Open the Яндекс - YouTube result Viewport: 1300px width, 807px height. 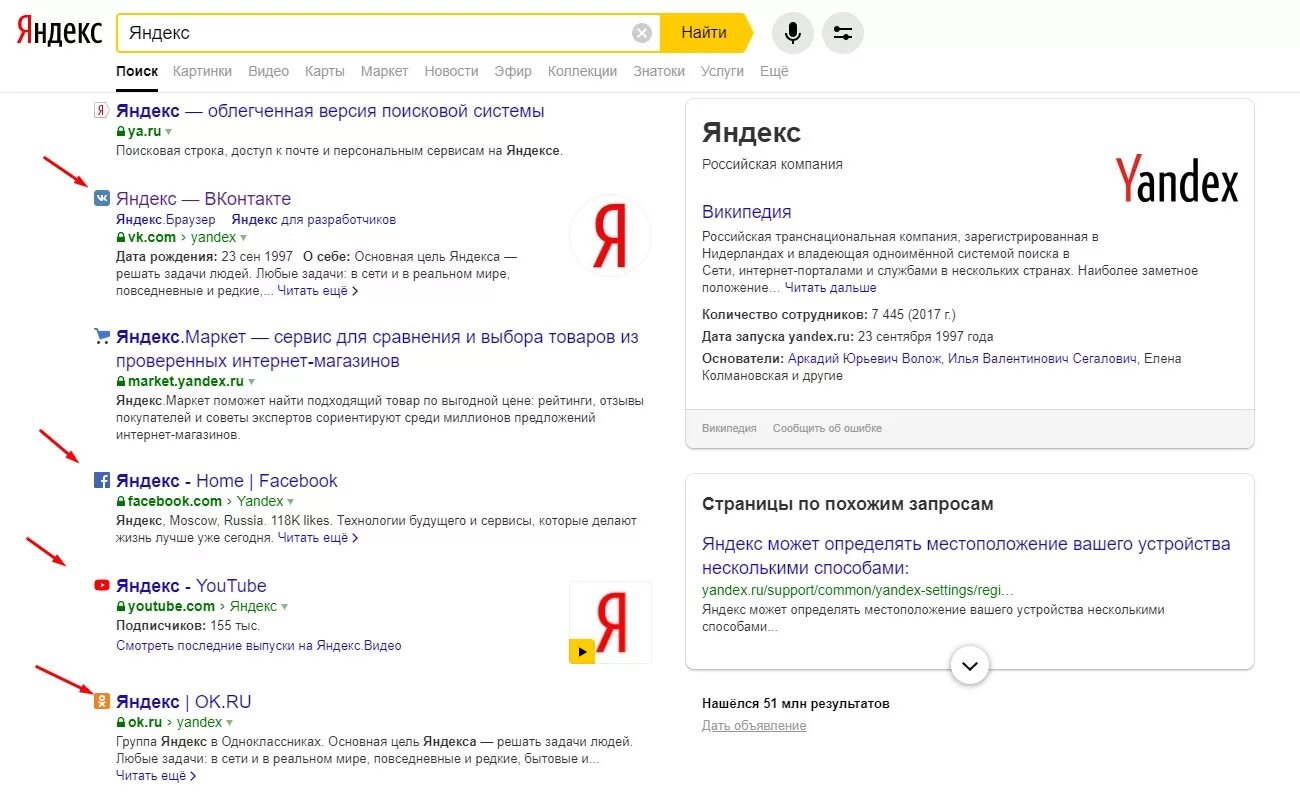click(x=191, y=586)
